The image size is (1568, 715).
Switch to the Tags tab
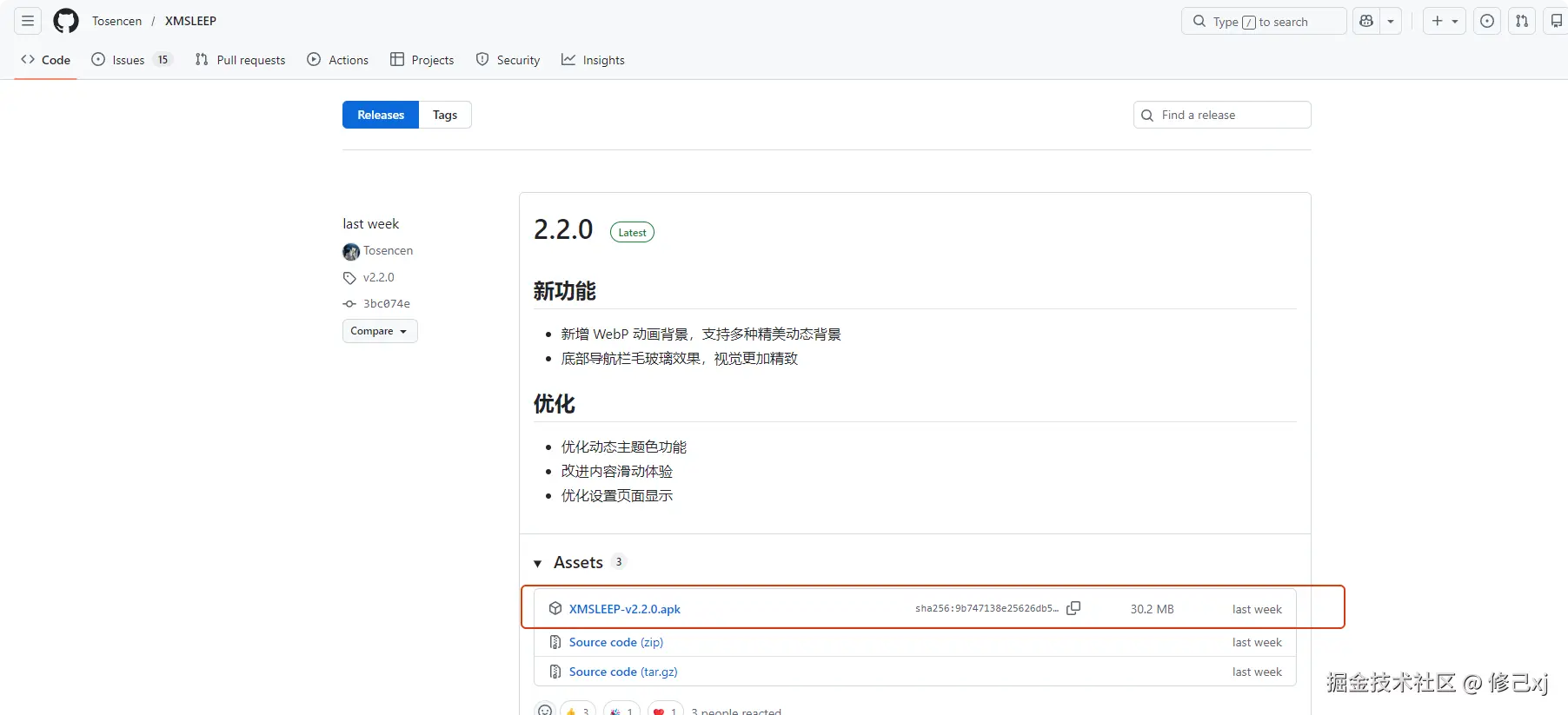pyautogui.click(x=445, y=115)
